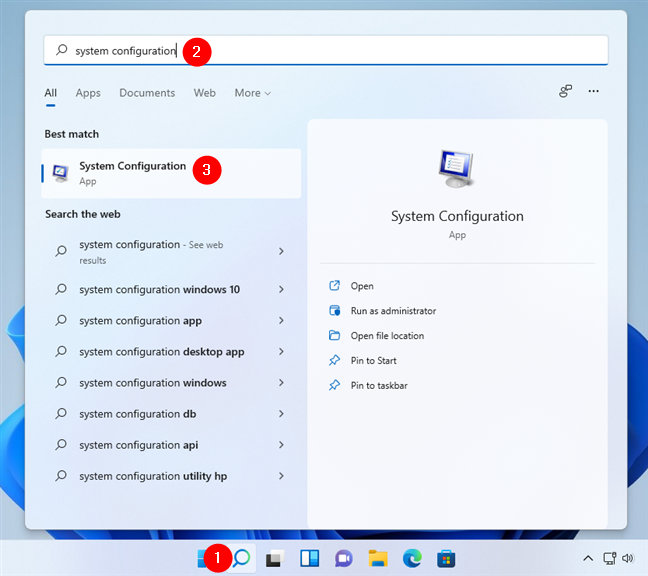Select 'system configuration windows' suggestion
The image size is (648, 576).
171,383
